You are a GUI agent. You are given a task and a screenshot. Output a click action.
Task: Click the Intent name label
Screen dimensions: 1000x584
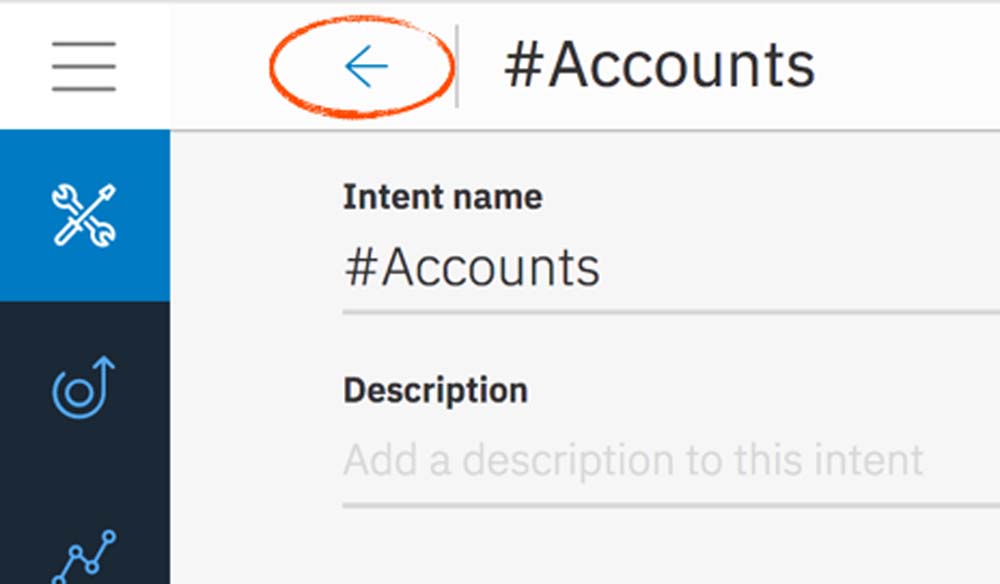[x=442, y=197]
